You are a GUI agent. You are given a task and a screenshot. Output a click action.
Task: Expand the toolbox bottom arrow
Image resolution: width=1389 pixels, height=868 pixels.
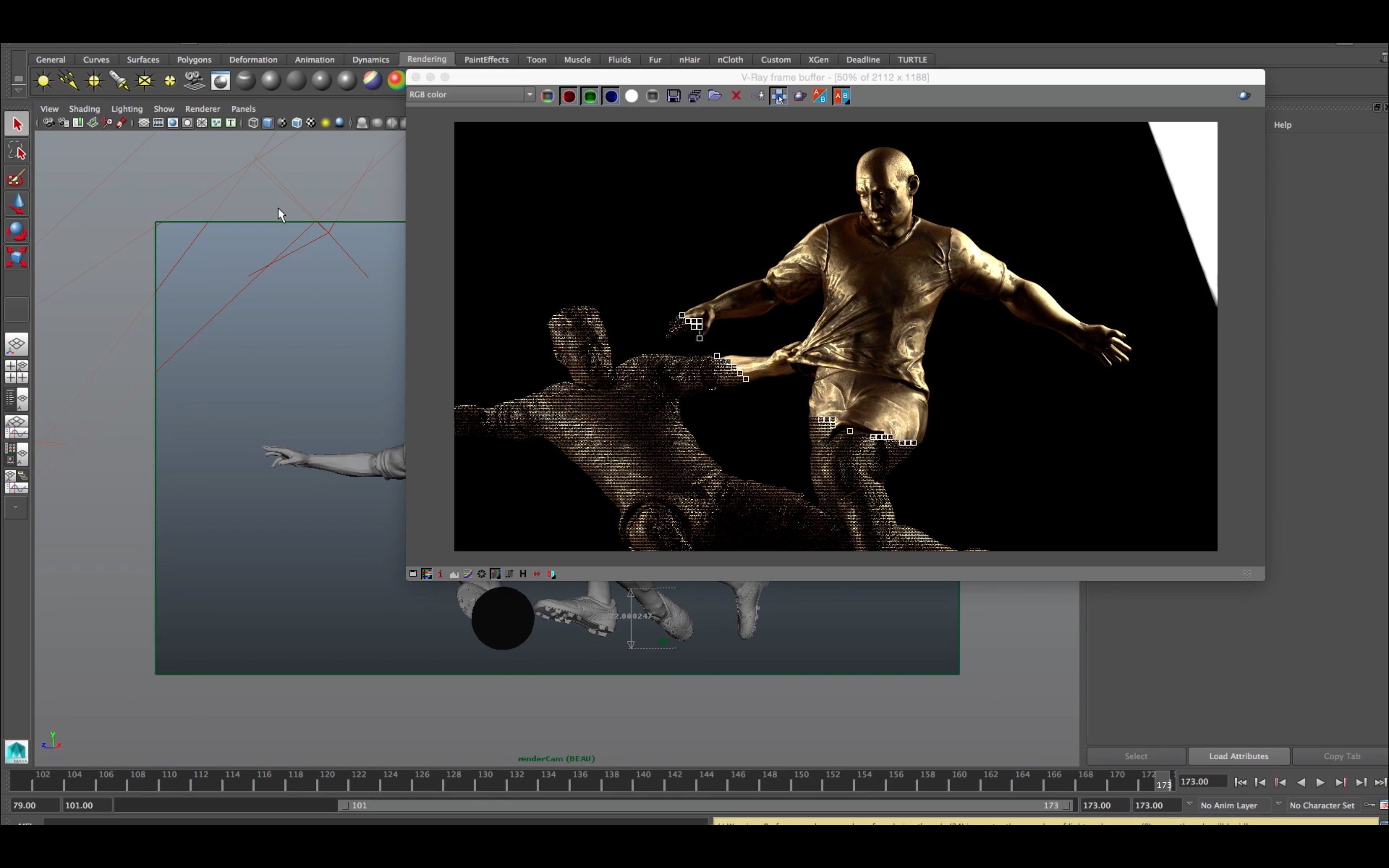pos(16,508)
